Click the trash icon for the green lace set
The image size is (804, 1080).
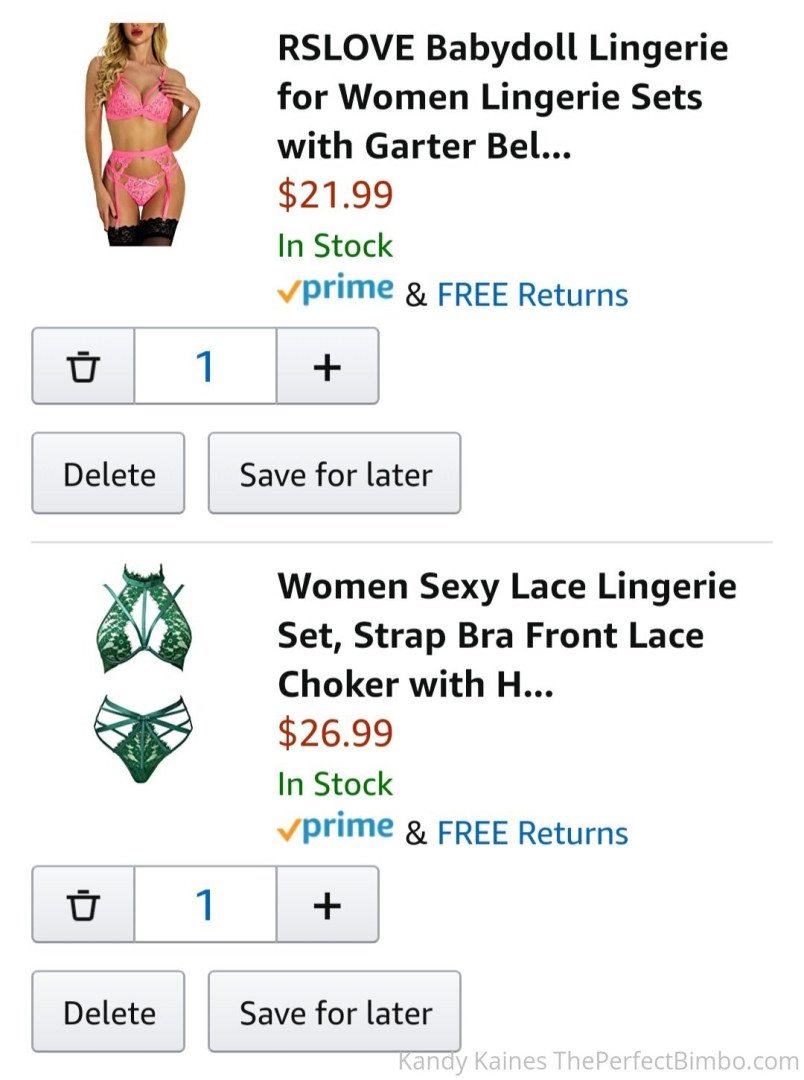[84, 905]
